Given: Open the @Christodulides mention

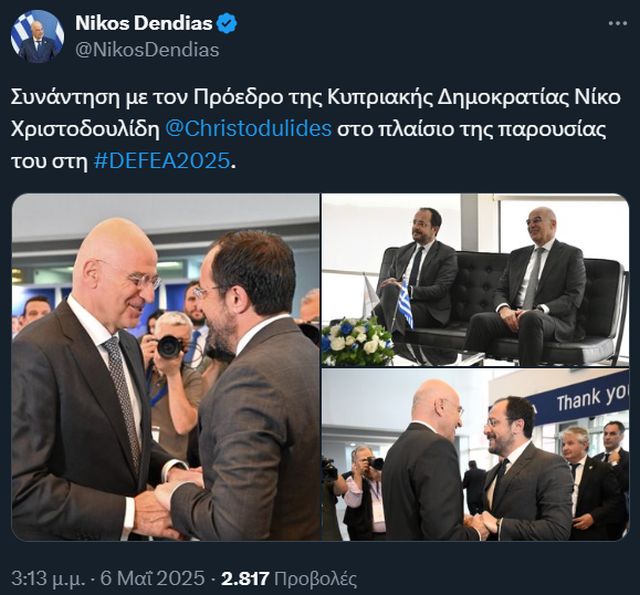Looking at the screenshot, I should [249, 129].
